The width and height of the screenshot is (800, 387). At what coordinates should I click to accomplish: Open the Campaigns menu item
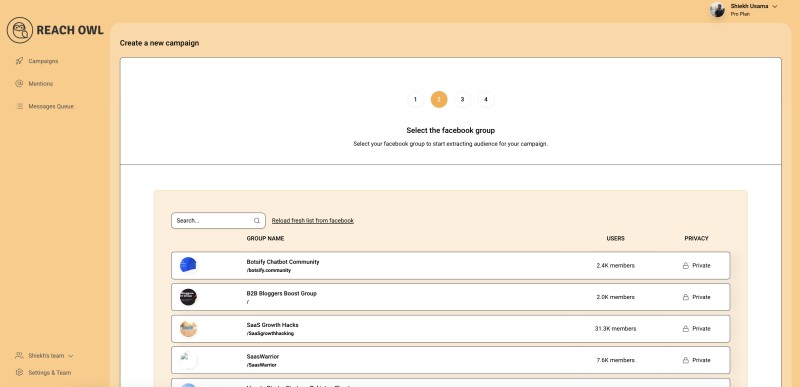pyautogui.click(x=43, y=61)
